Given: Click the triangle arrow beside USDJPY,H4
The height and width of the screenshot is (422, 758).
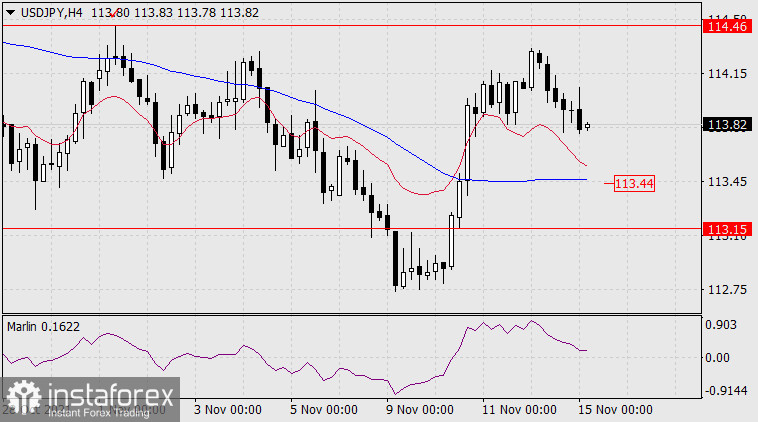Looking at the screenshot, I should tap(9, 13).
